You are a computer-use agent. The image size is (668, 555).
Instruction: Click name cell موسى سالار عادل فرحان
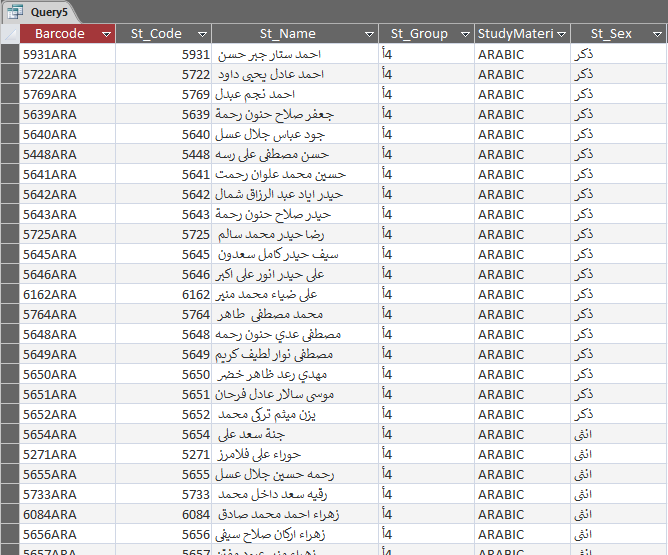(x=295, y=395)
